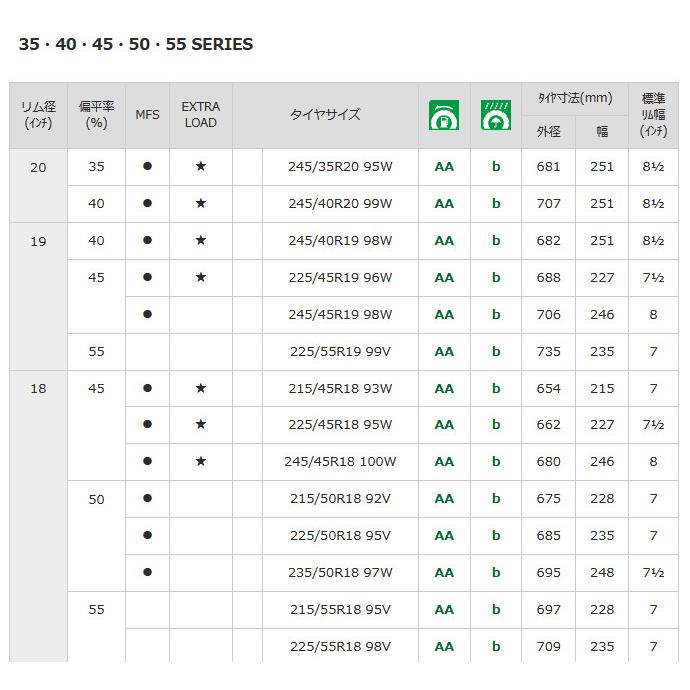Click the 'タイヤ寸法(mm)' header
This screenshot has height=690, width=690.
pos(575,98)
